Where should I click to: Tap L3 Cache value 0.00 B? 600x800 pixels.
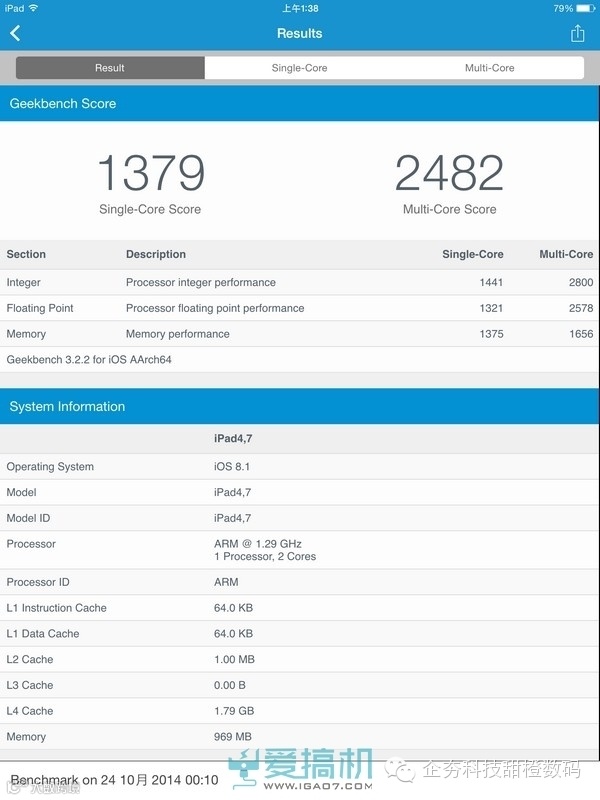(x=230, y=685)
